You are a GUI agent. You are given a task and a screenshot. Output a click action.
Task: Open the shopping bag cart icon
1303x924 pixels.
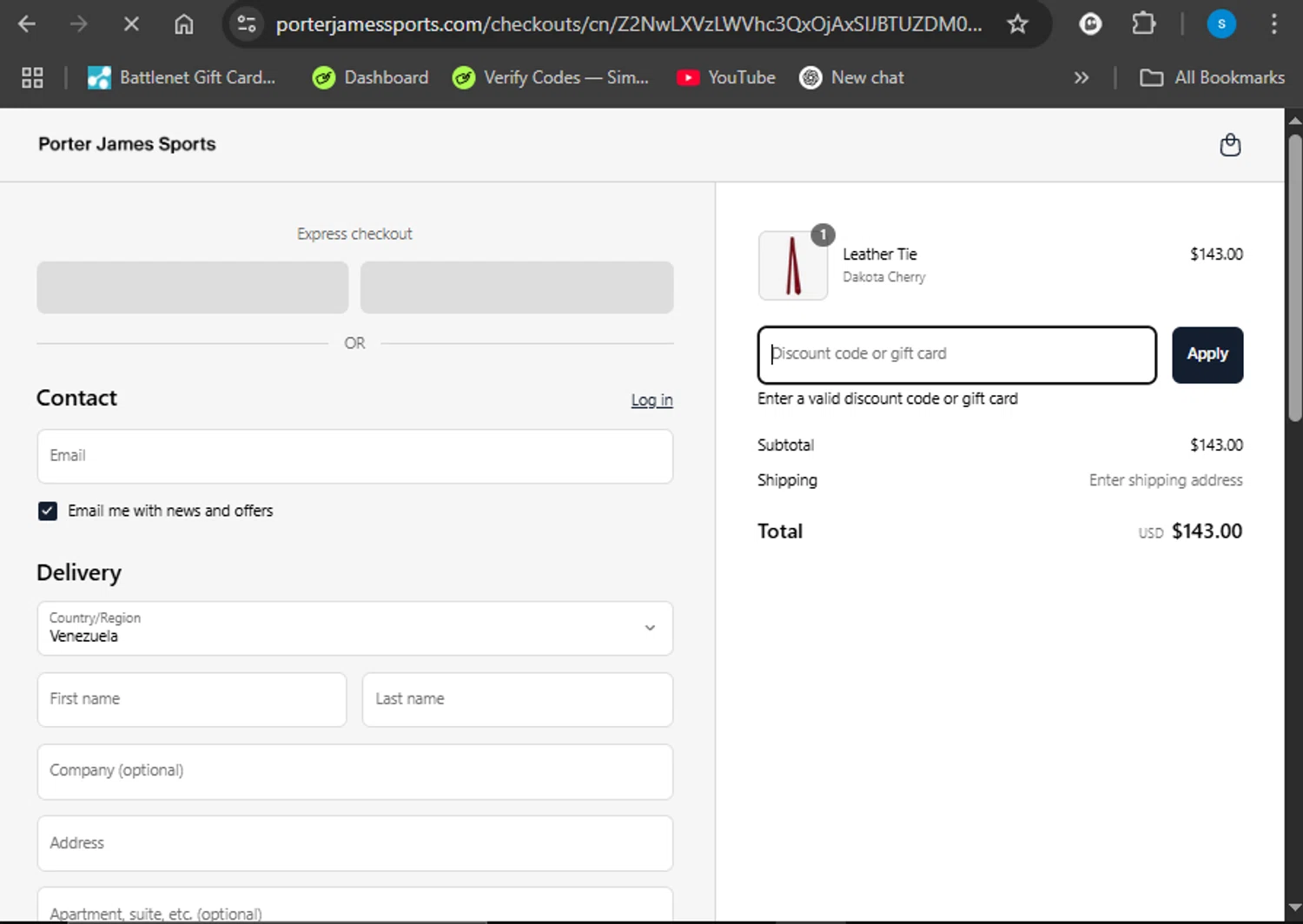(x=1230, y=145)
